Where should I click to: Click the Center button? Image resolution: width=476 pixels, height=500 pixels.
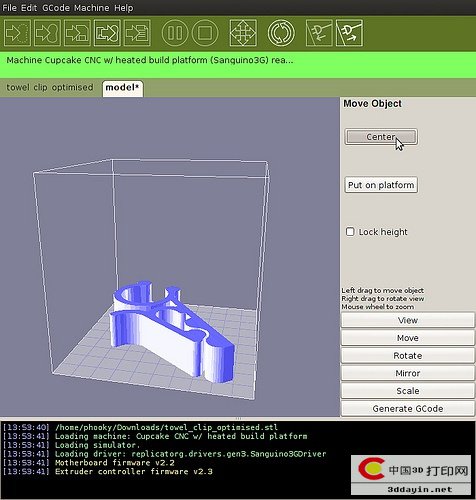(x=381, y=137)
